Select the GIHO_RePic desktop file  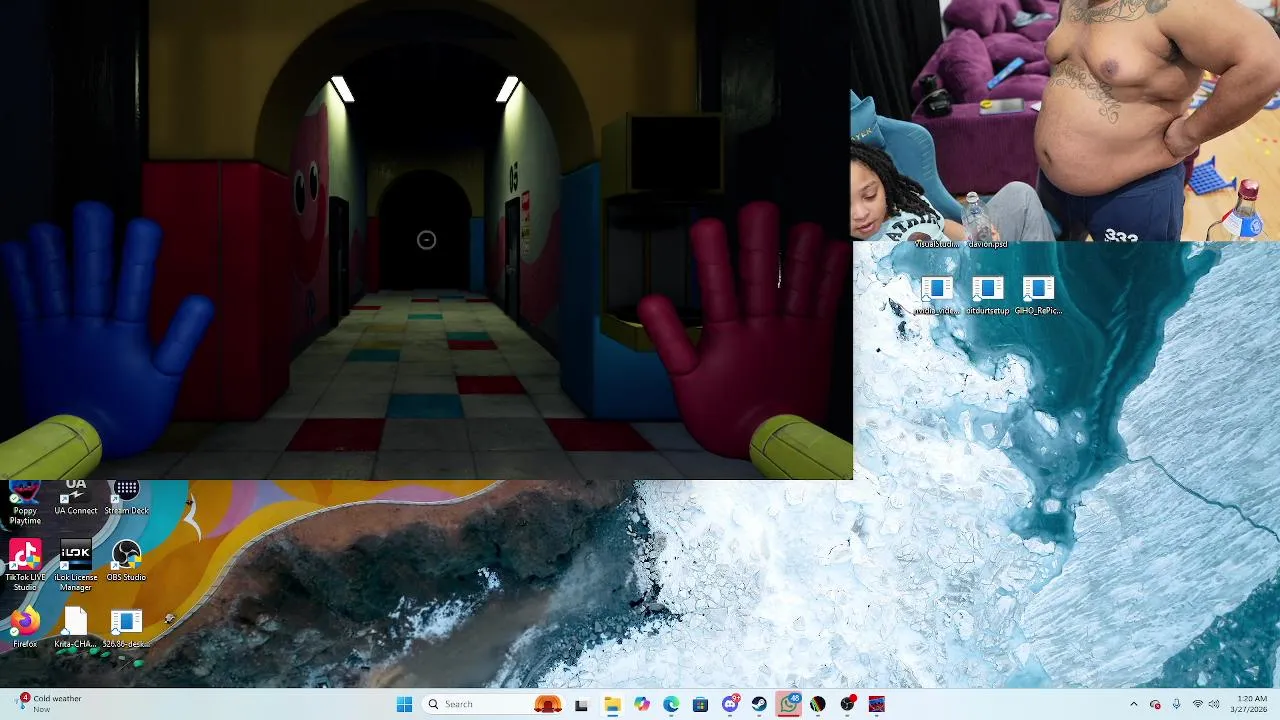[1038, 296]
